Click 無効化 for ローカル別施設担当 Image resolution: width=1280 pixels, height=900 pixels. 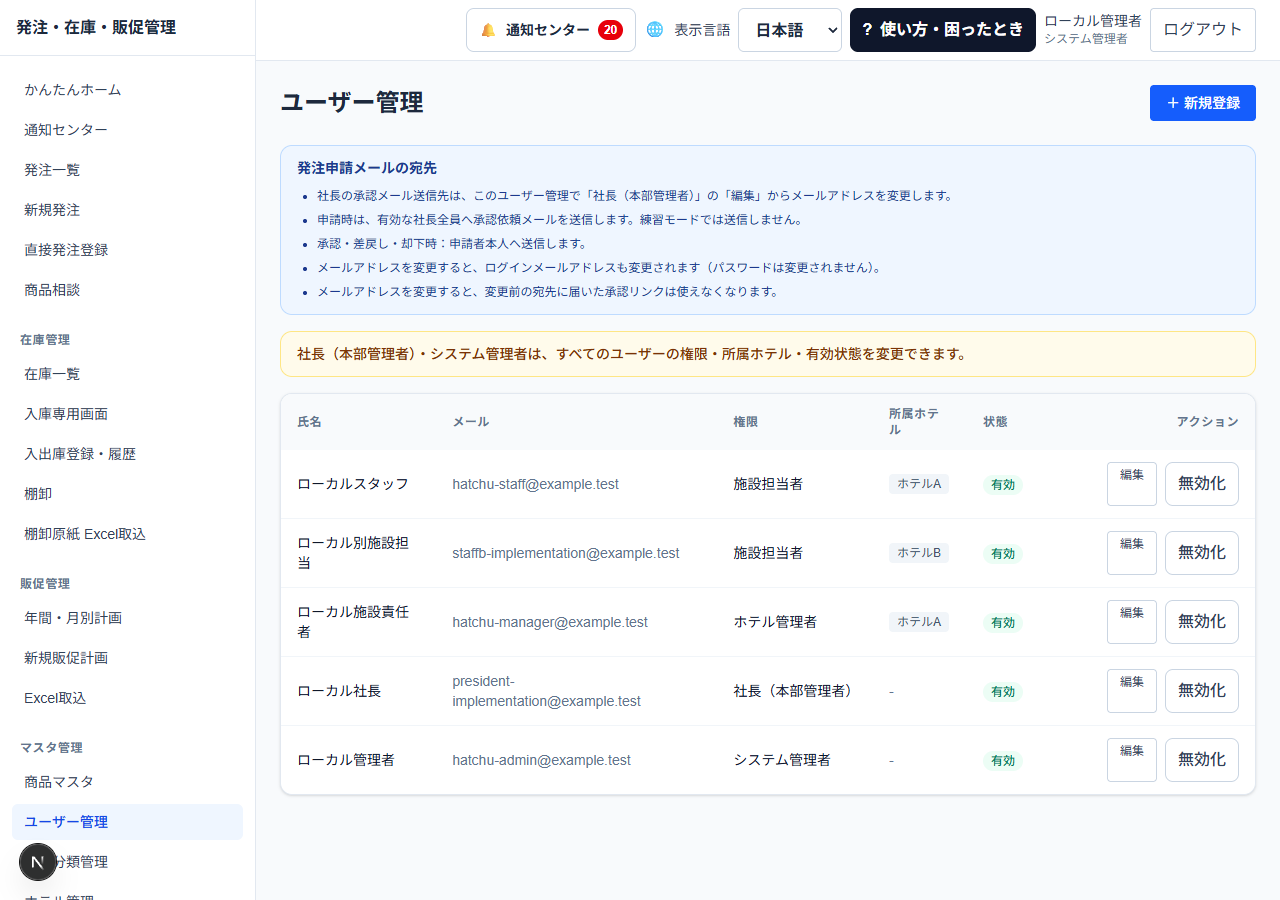tap(1202, 553)
